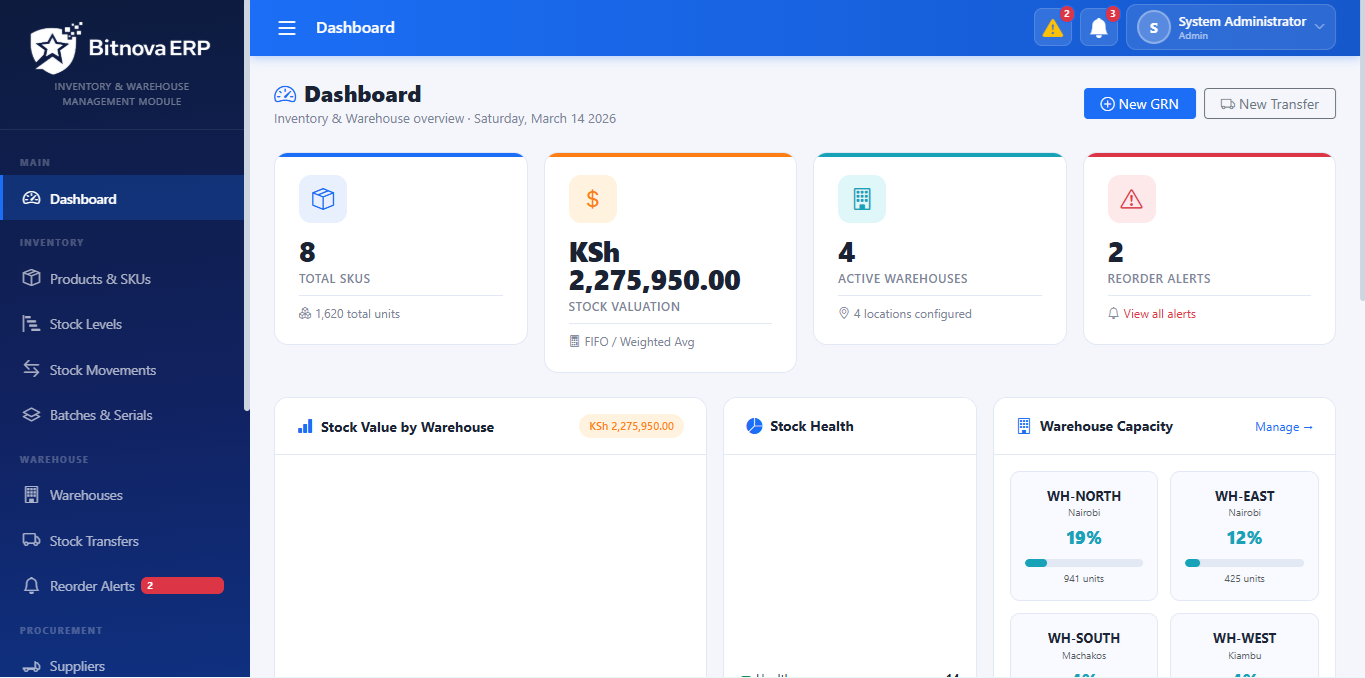Click the user avatar with letter S
The height and width of the screenshot is (678, 1365).
pyautogui.click(x=1154, y=28)
